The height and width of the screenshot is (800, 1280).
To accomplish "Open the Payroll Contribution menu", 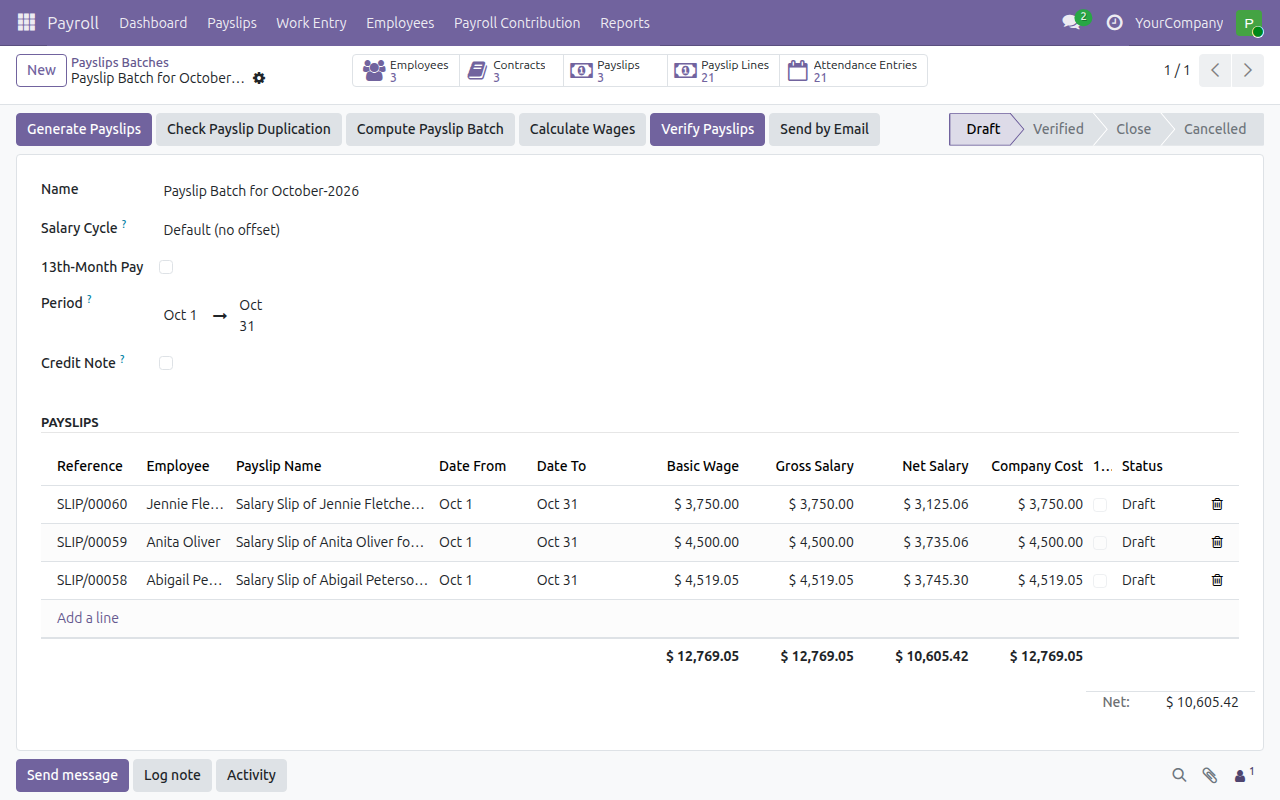I will coord(517,22).
